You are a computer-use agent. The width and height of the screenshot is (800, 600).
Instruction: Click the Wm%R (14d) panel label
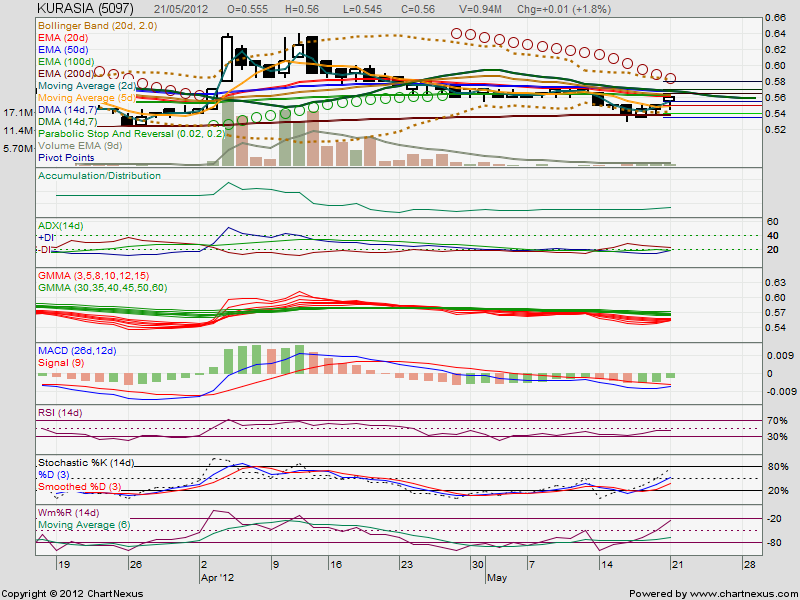(70, 510)
